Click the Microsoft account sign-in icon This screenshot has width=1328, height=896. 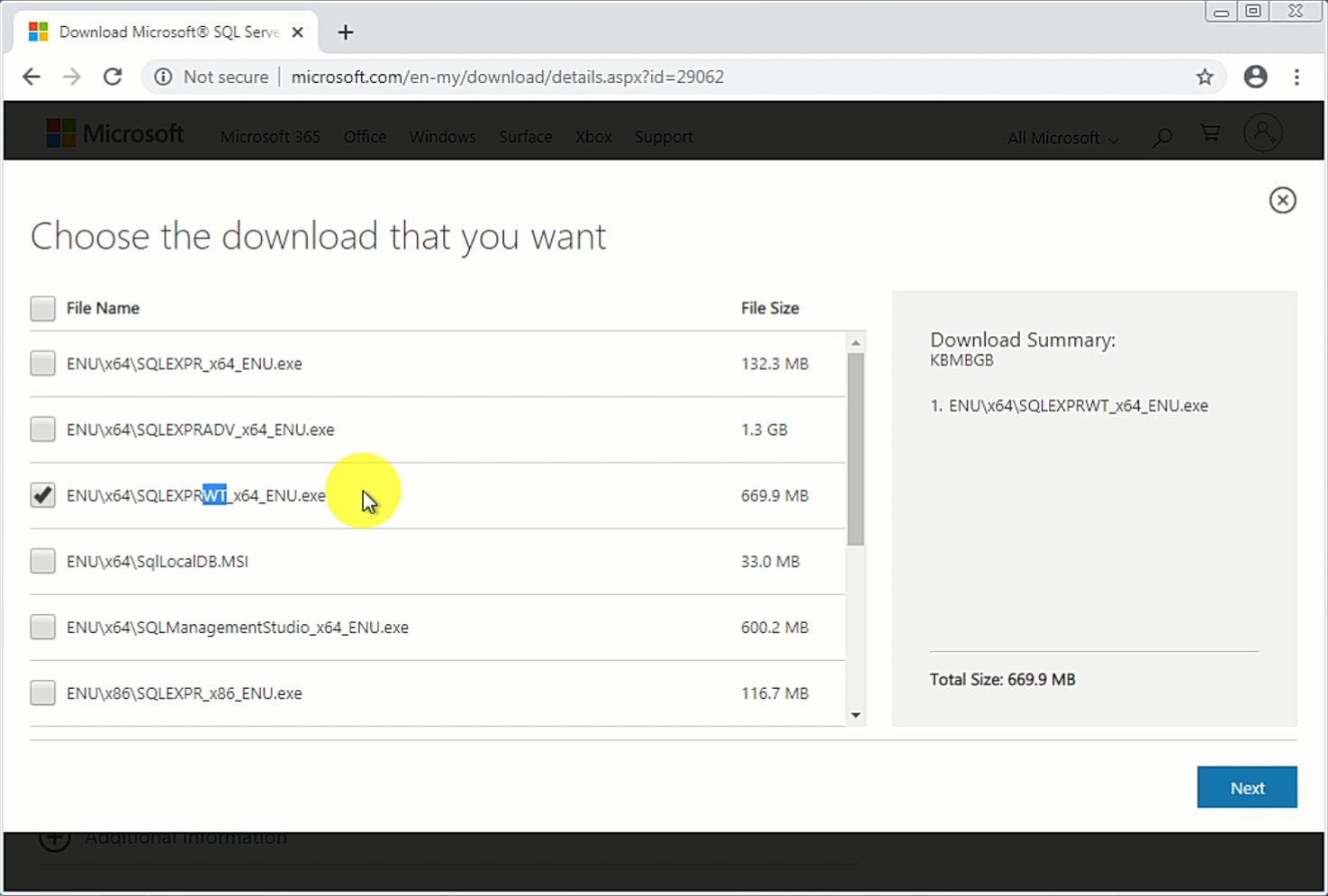tap(1263, 133)
